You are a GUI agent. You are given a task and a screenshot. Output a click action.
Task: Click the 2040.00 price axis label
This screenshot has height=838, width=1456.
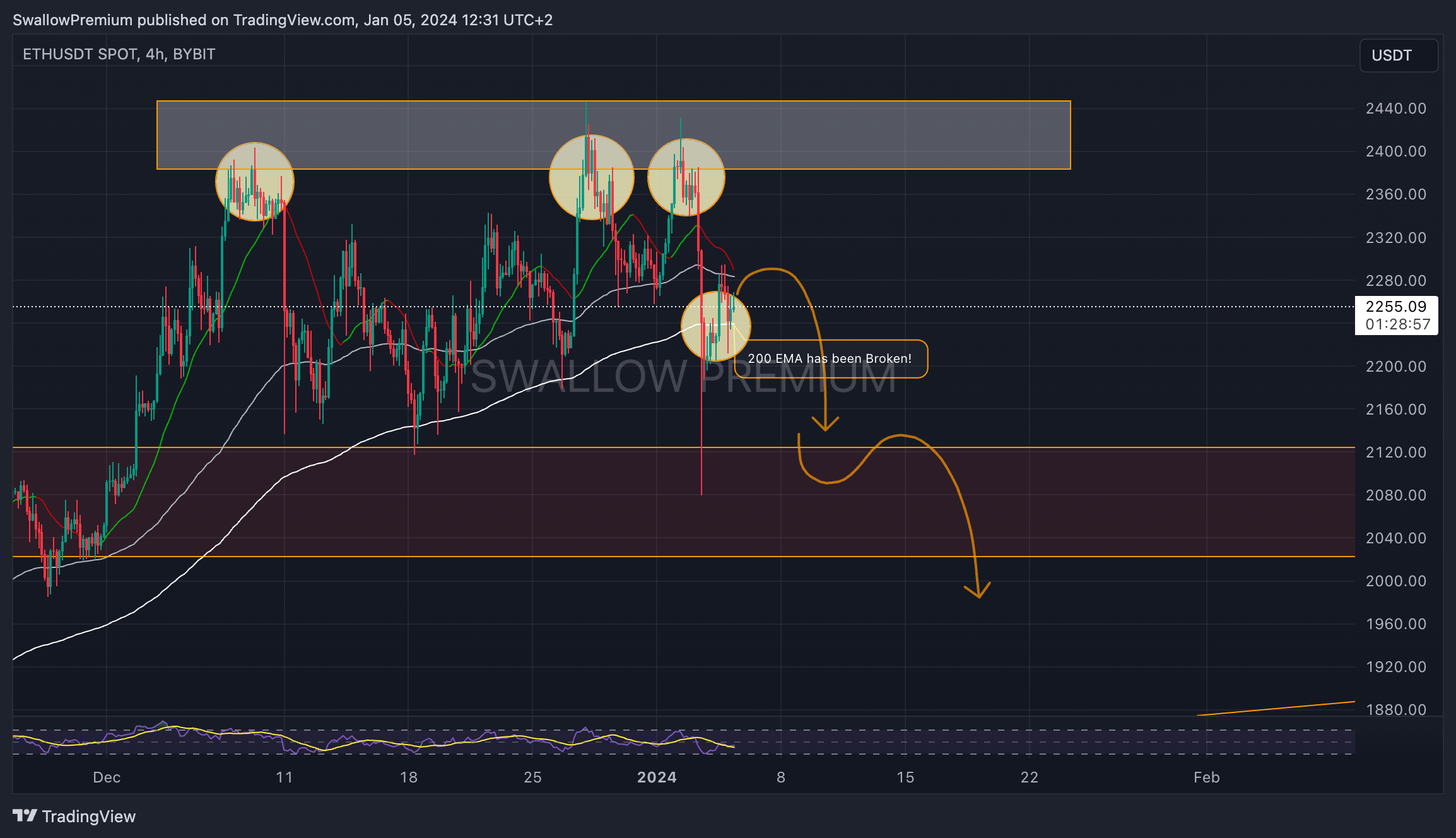click(1396, 538)
